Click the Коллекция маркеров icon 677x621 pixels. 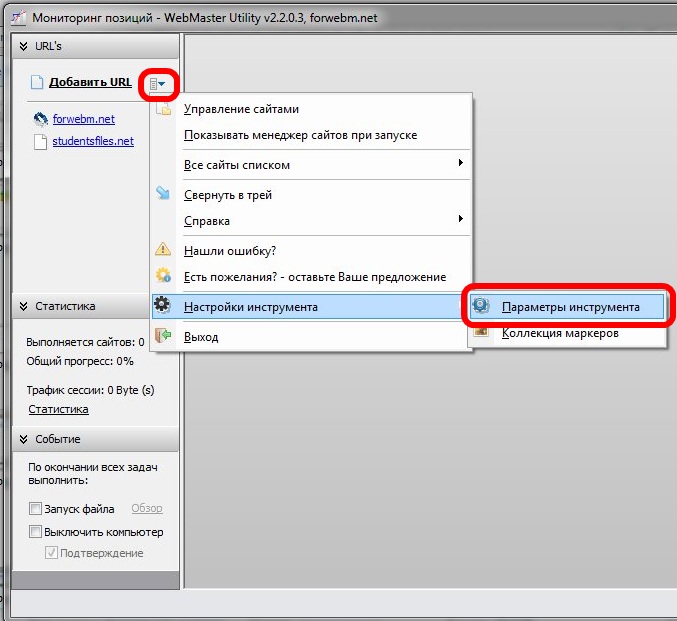click(x=482, y=333)
